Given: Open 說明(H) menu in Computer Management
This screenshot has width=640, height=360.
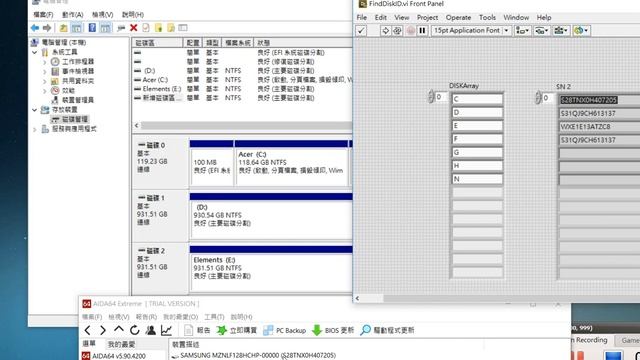Looking at the screenshot, I should point(133,15).
